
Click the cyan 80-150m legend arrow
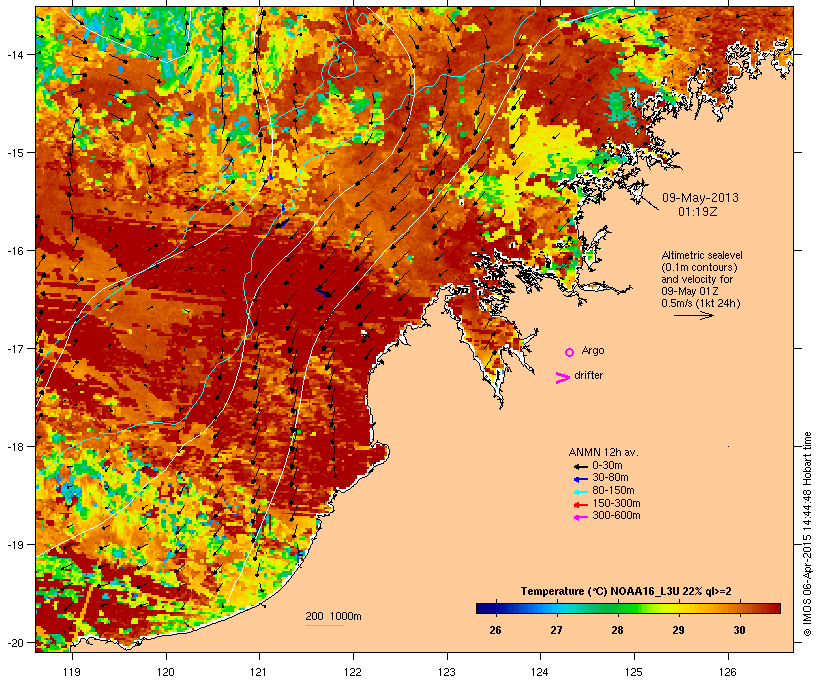(x=580, y=492)
